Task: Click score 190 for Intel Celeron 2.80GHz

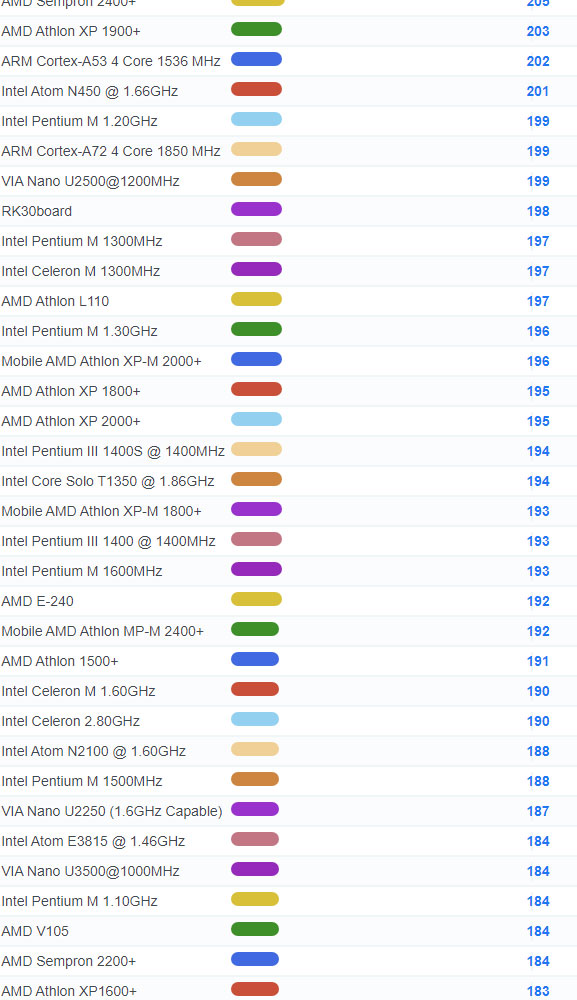Action: pos(538,721)
